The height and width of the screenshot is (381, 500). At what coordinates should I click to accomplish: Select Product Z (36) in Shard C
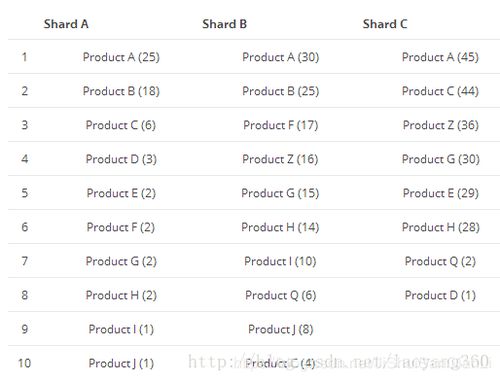pyautogui.click(x=441, y=125)
